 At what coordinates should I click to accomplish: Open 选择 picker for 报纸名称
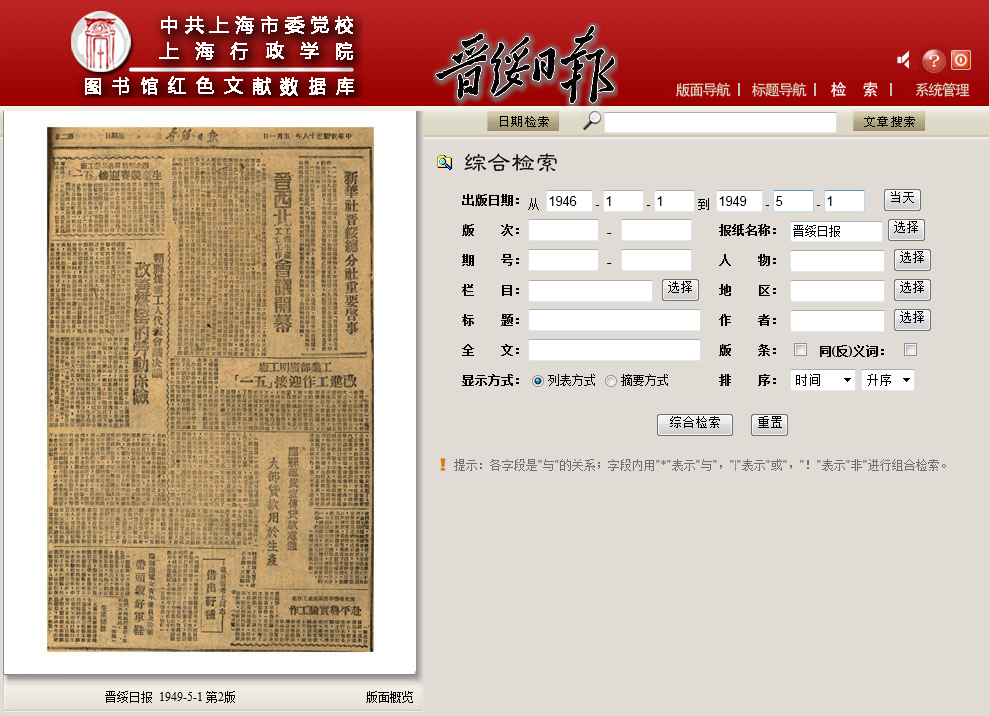906,229
